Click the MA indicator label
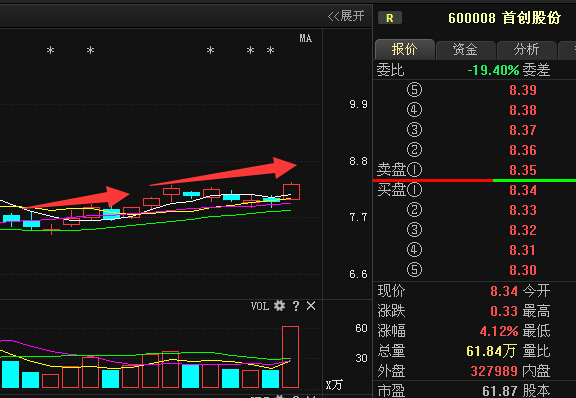This screenshot has height=398, width=576. click(305, 38)
